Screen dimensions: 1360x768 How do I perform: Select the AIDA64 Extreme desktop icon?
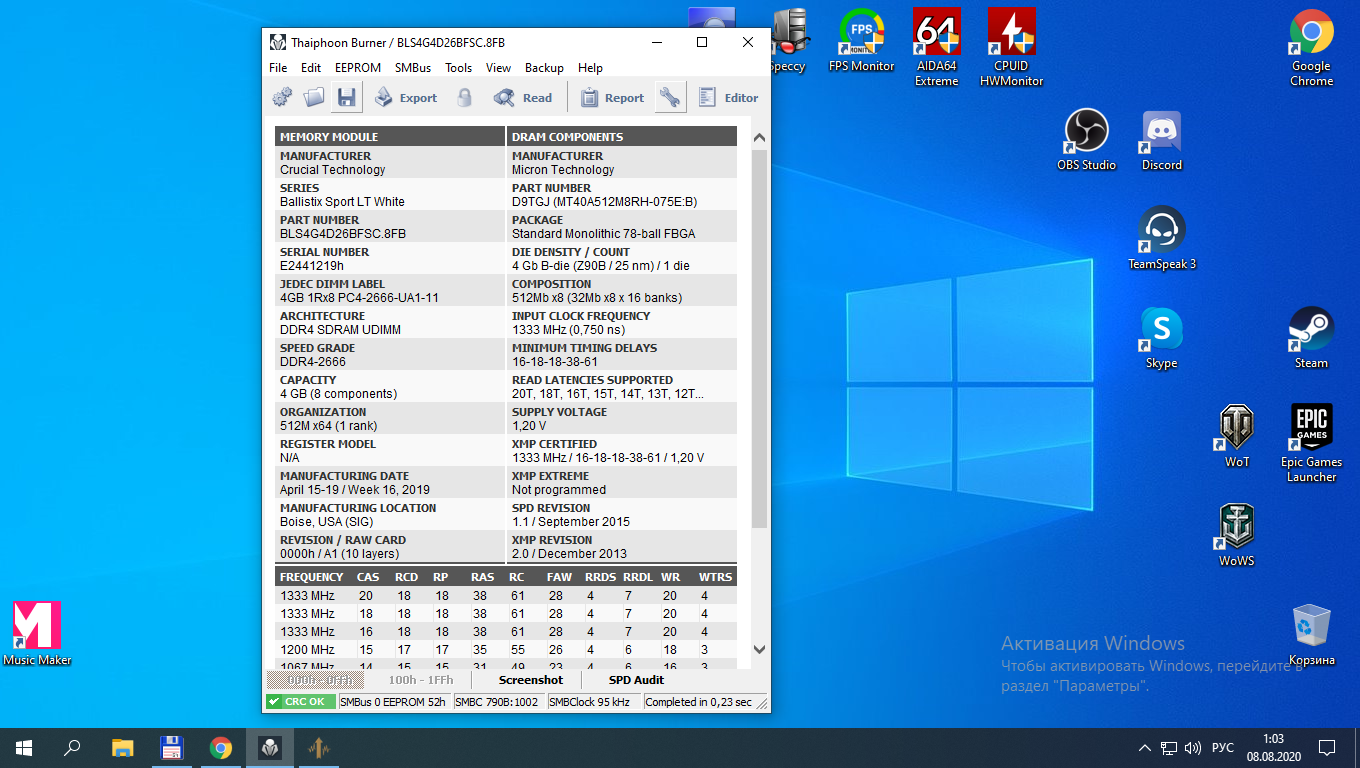(x=936, y=48)
